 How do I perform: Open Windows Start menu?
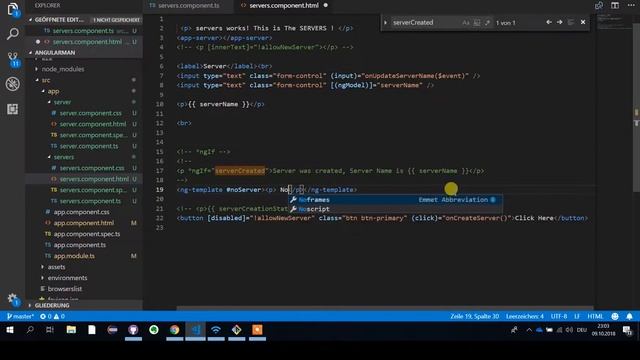(x=10, y=330)
